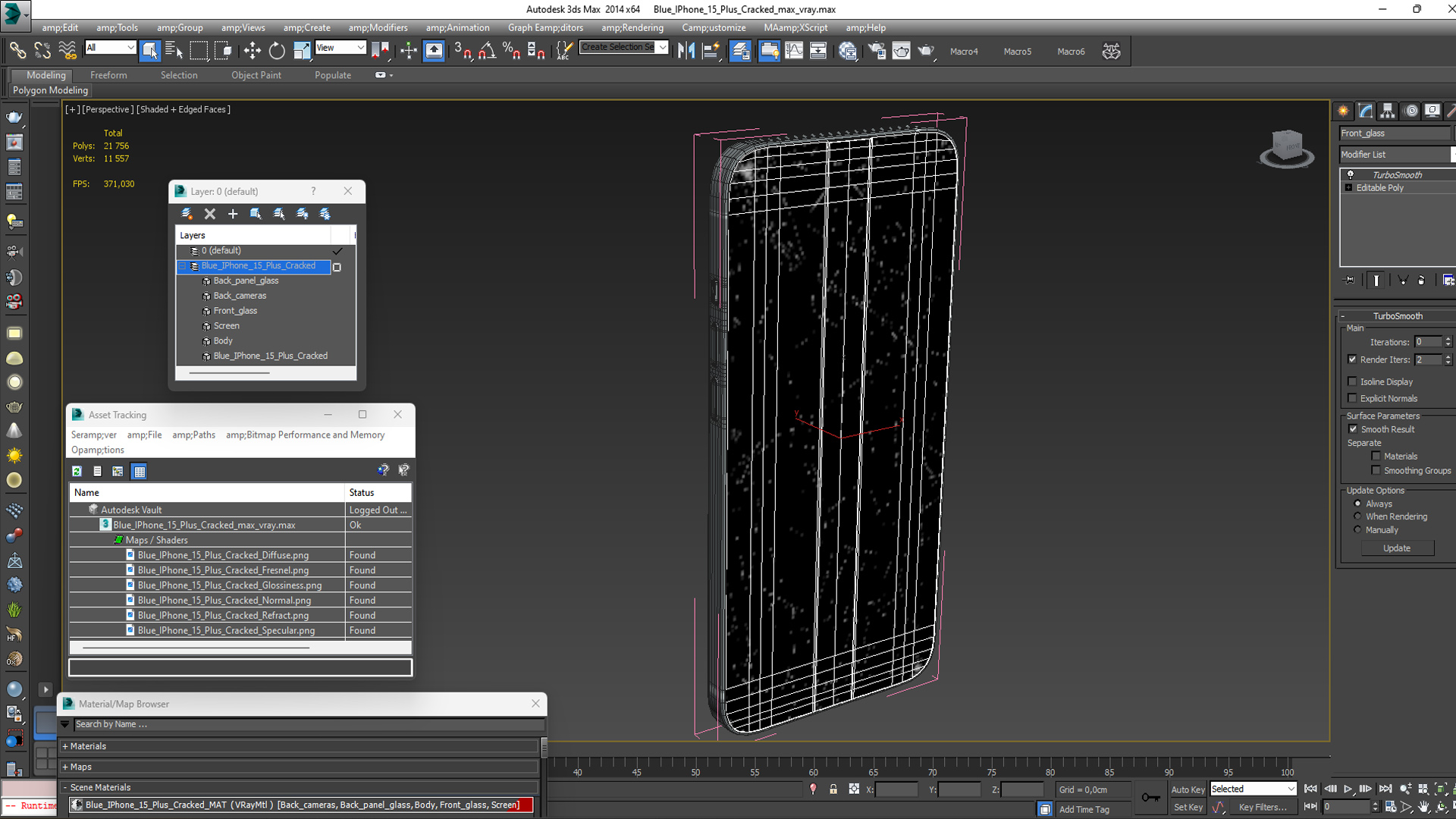Viewport: 1456px width, 819px height.
Task: Toggle TurboSmooth modifier visibility bulb
Action: click(1350, 174)
